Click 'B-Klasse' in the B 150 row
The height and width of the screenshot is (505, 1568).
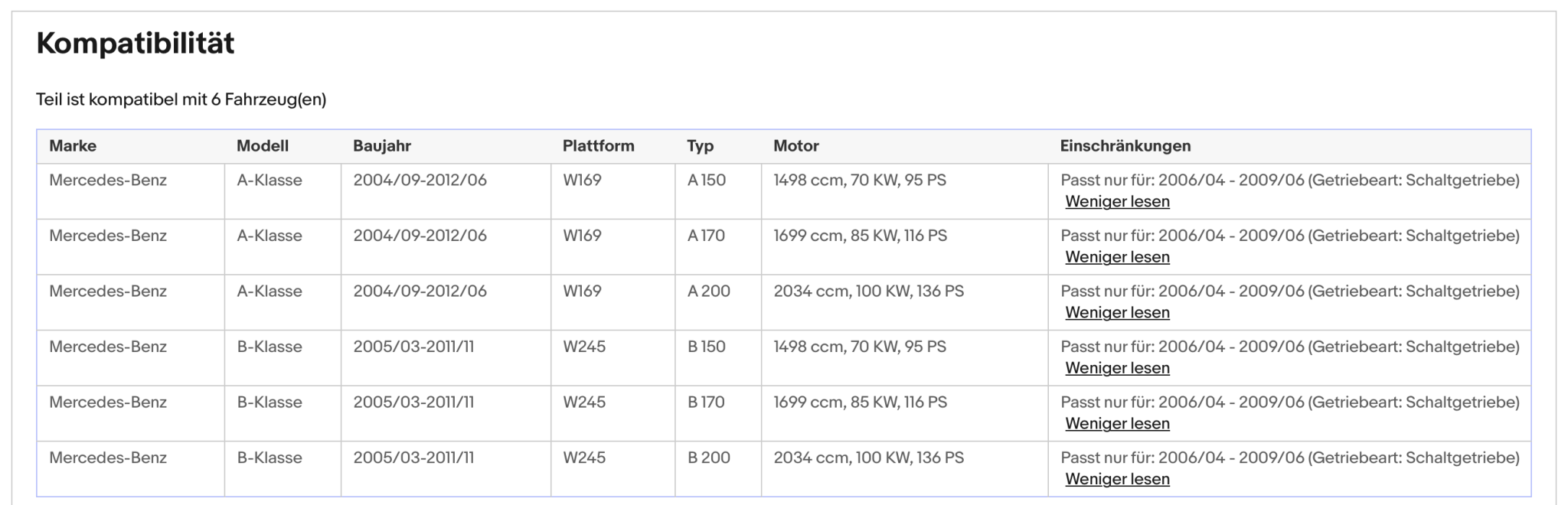[269, 347]
